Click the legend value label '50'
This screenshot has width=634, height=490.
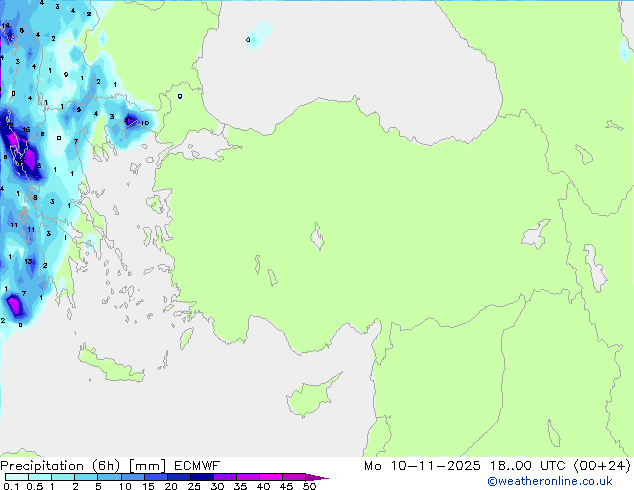coord(309,486)
